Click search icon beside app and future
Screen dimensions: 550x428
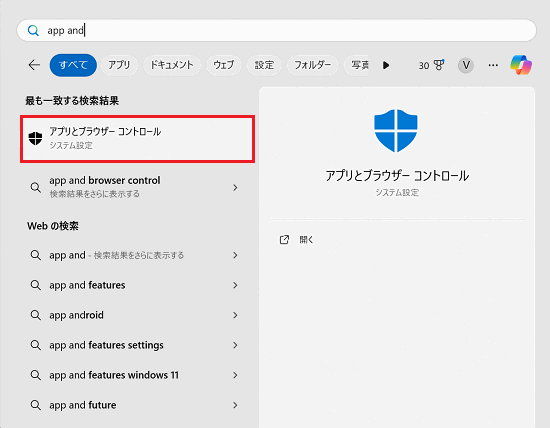[35, 405]
